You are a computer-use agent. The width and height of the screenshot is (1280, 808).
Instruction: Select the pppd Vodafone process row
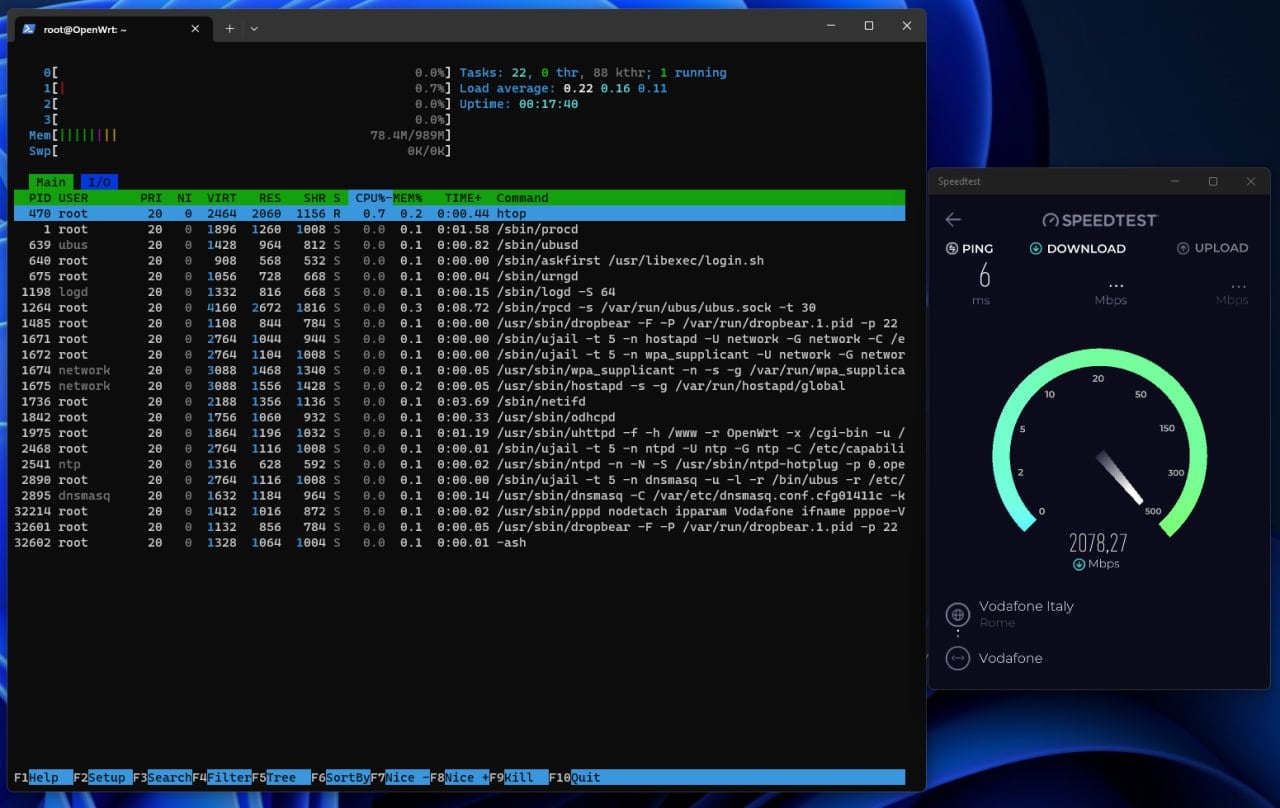click(459, 511)
